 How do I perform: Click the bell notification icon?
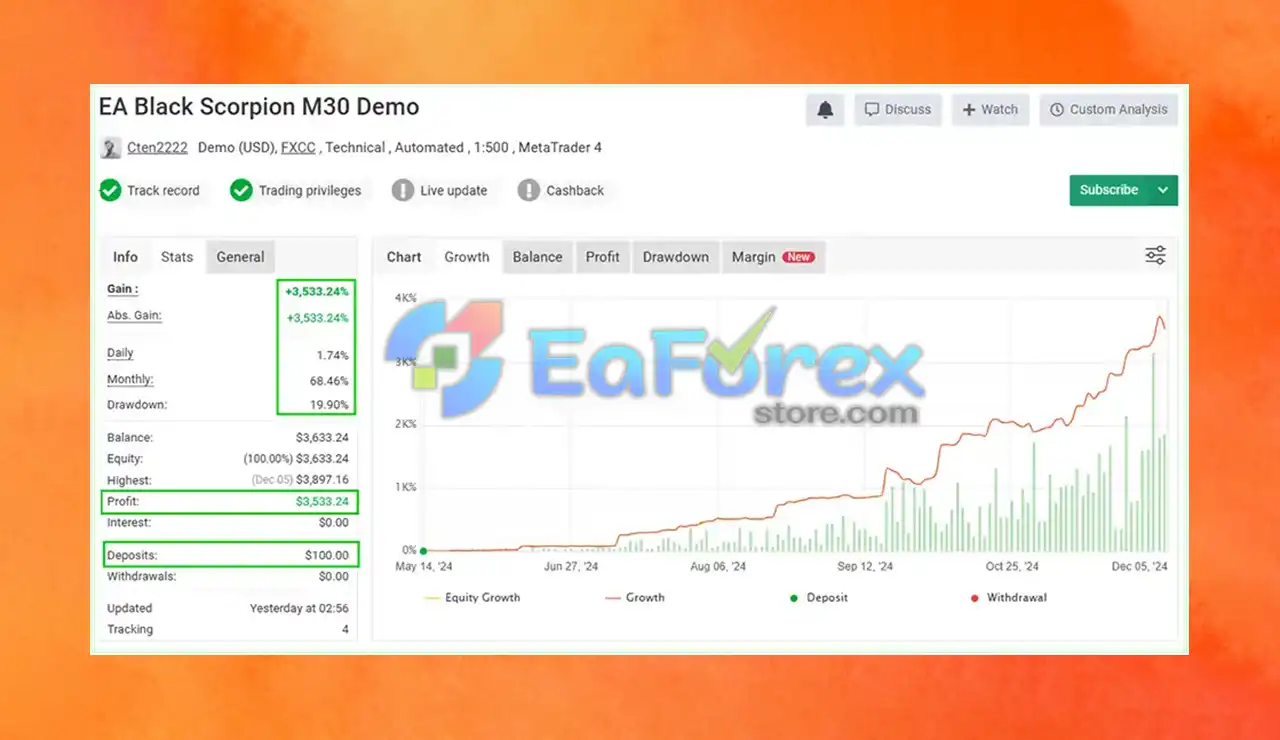[x=825, y=110]
